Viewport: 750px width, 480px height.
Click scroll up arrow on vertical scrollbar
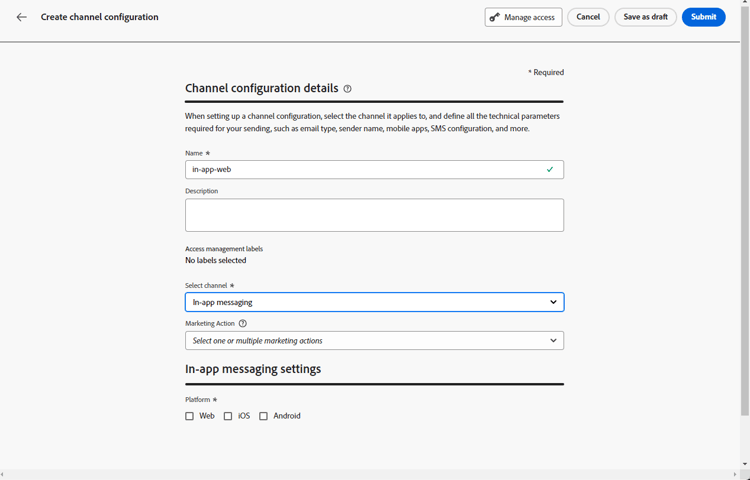pos(744,5)
